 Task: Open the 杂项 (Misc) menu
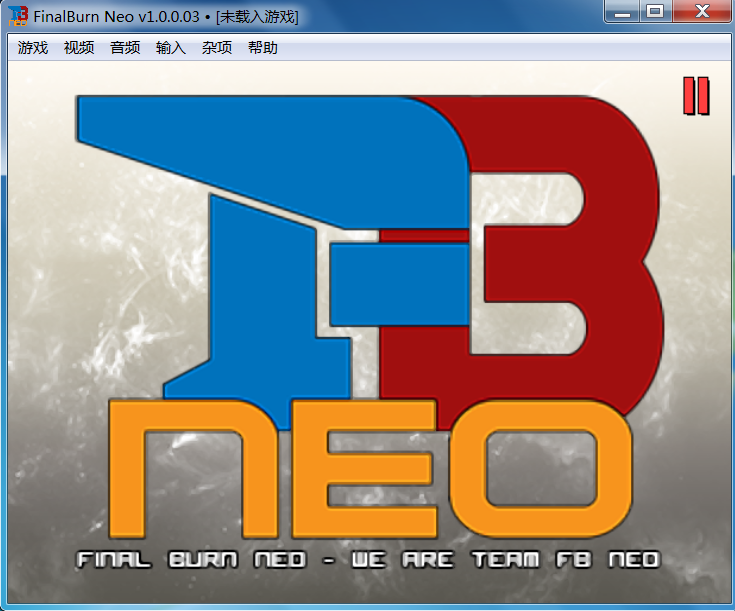coord(217,47)
